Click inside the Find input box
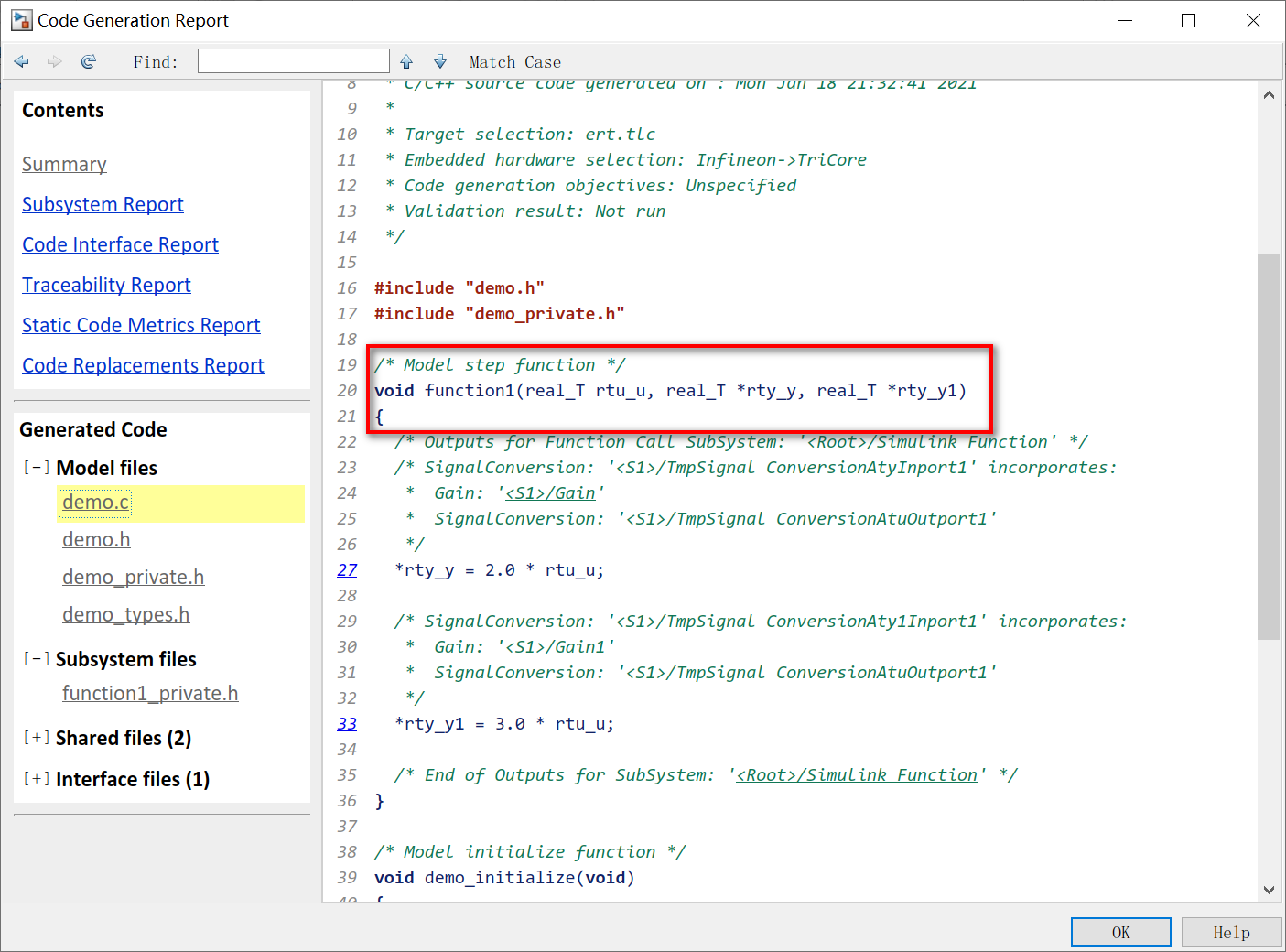The width and height of the screenshot is (1286, 952). click(293, 60)
